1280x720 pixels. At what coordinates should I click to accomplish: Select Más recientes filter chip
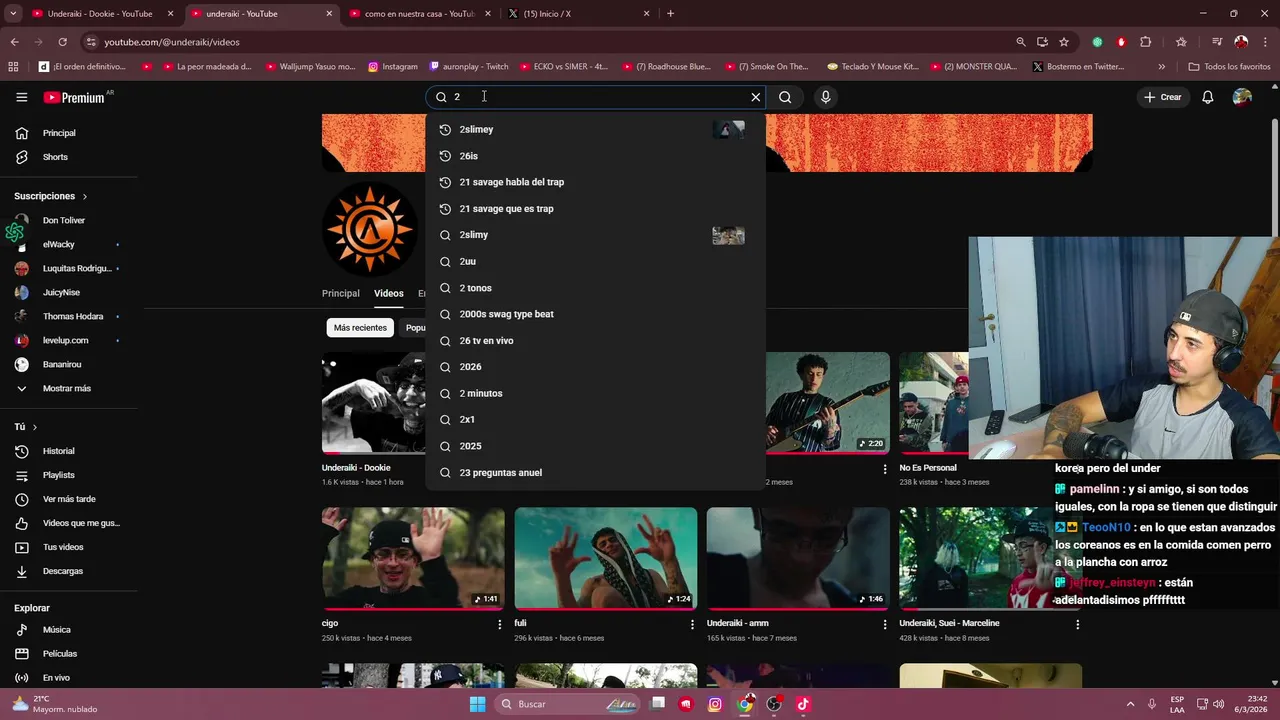[x=360, y=328]
